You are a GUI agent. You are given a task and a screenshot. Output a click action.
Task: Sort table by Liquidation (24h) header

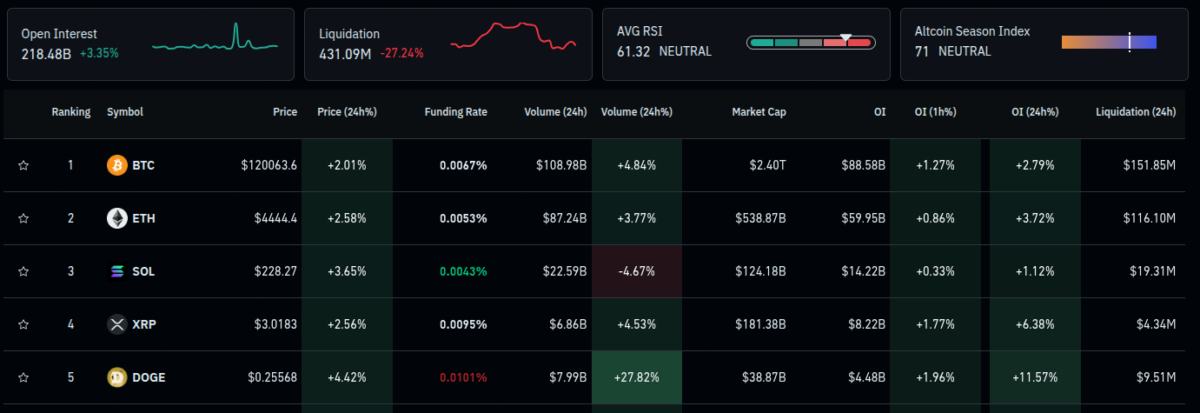tap(1135, 112)
